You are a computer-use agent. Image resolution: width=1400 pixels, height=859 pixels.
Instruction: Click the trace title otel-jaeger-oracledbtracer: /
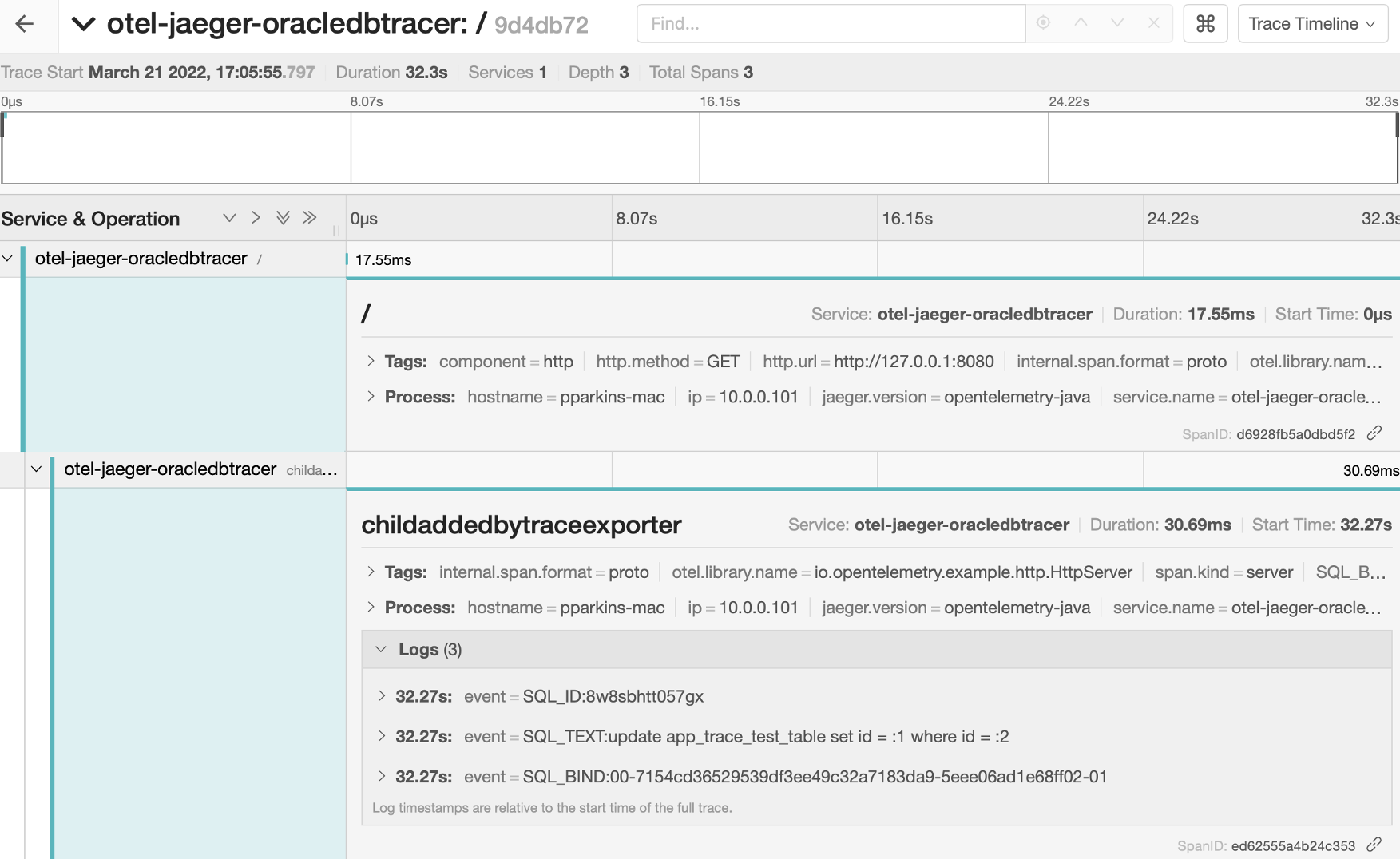(x=296, y=24)
